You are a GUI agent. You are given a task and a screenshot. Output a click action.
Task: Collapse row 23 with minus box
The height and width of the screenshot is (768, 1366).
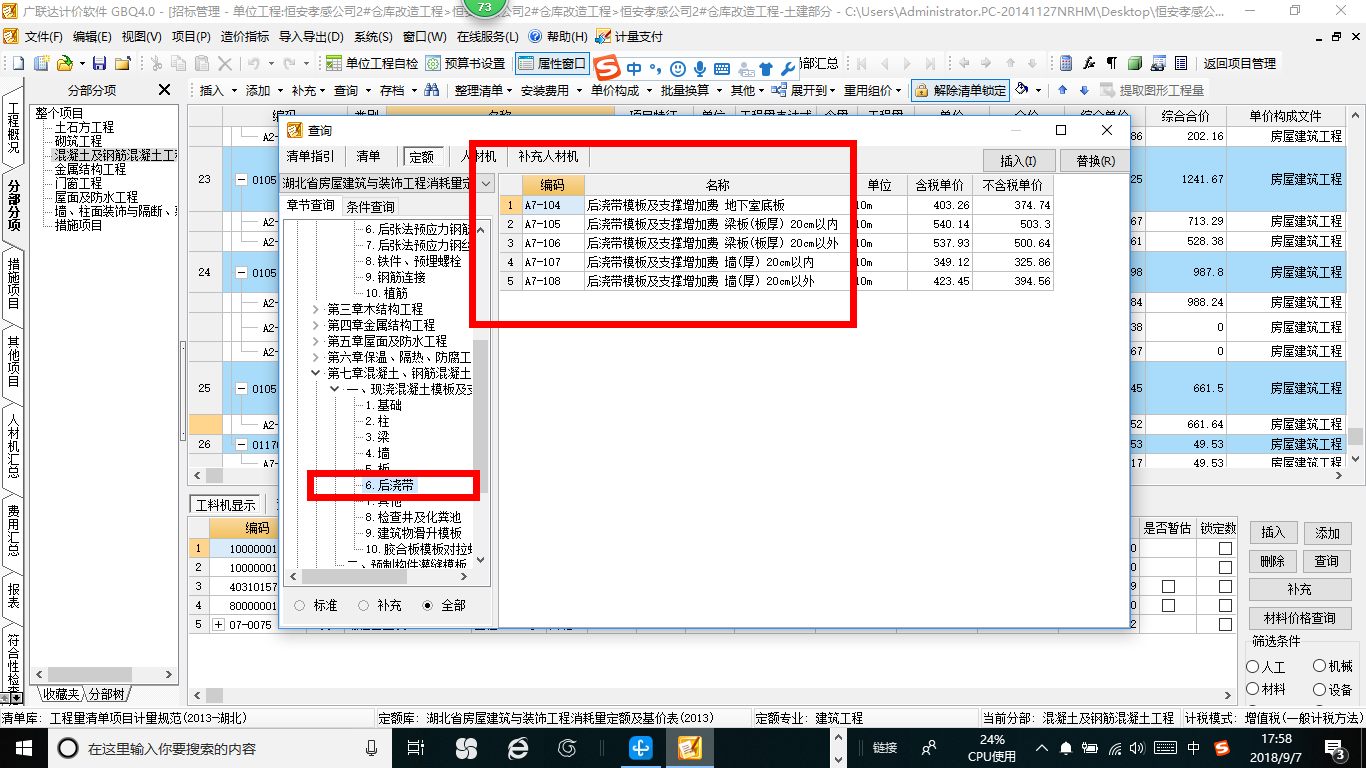241,180
